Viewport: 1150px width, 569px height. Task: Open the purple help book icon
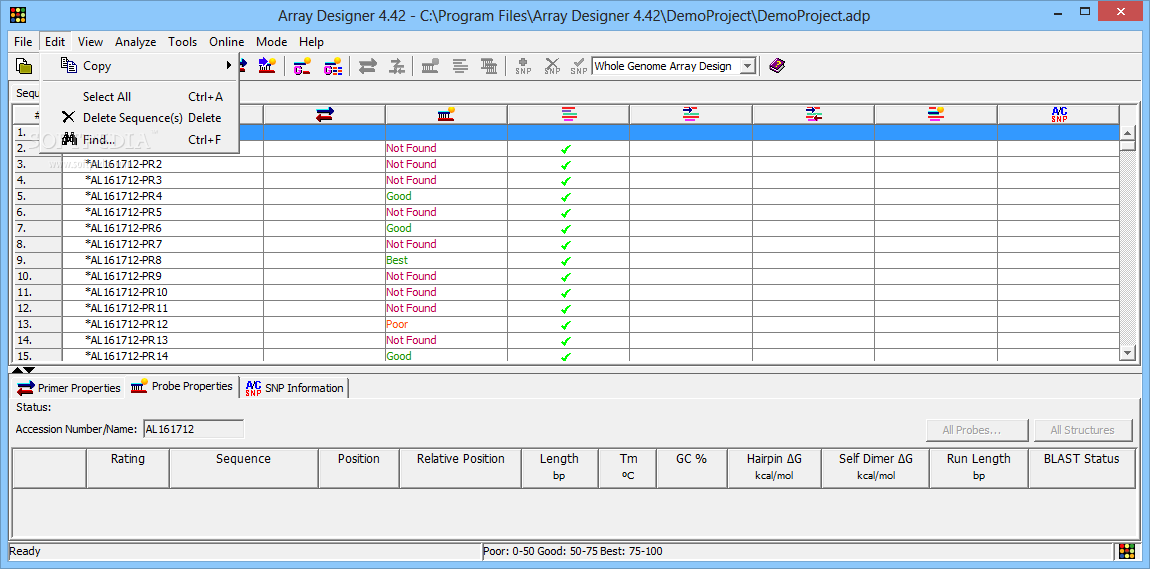[x=777, y=66]
